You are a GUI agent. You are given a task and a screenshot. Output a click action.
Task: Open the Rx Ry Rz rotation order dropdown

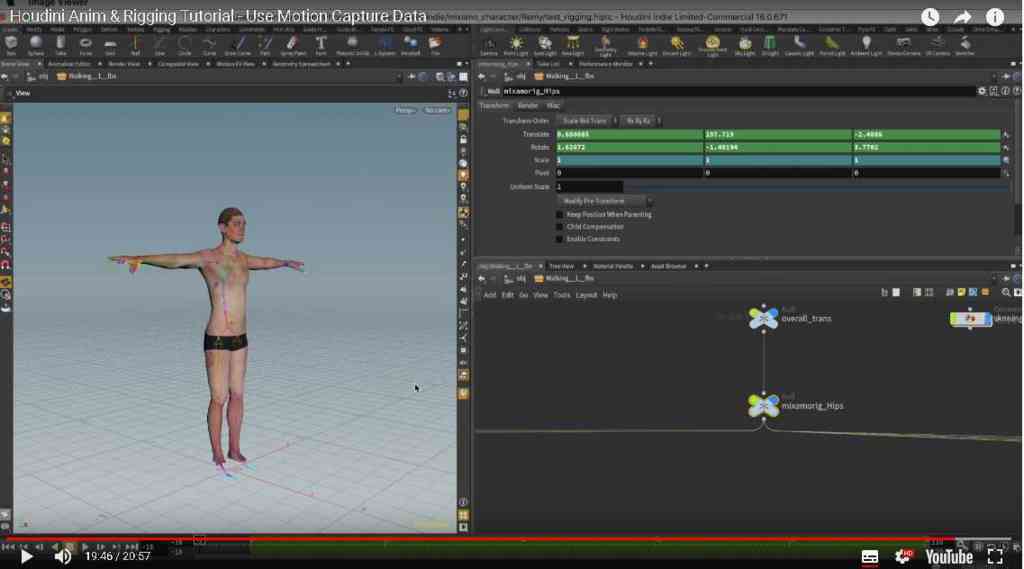click(641, 121)
